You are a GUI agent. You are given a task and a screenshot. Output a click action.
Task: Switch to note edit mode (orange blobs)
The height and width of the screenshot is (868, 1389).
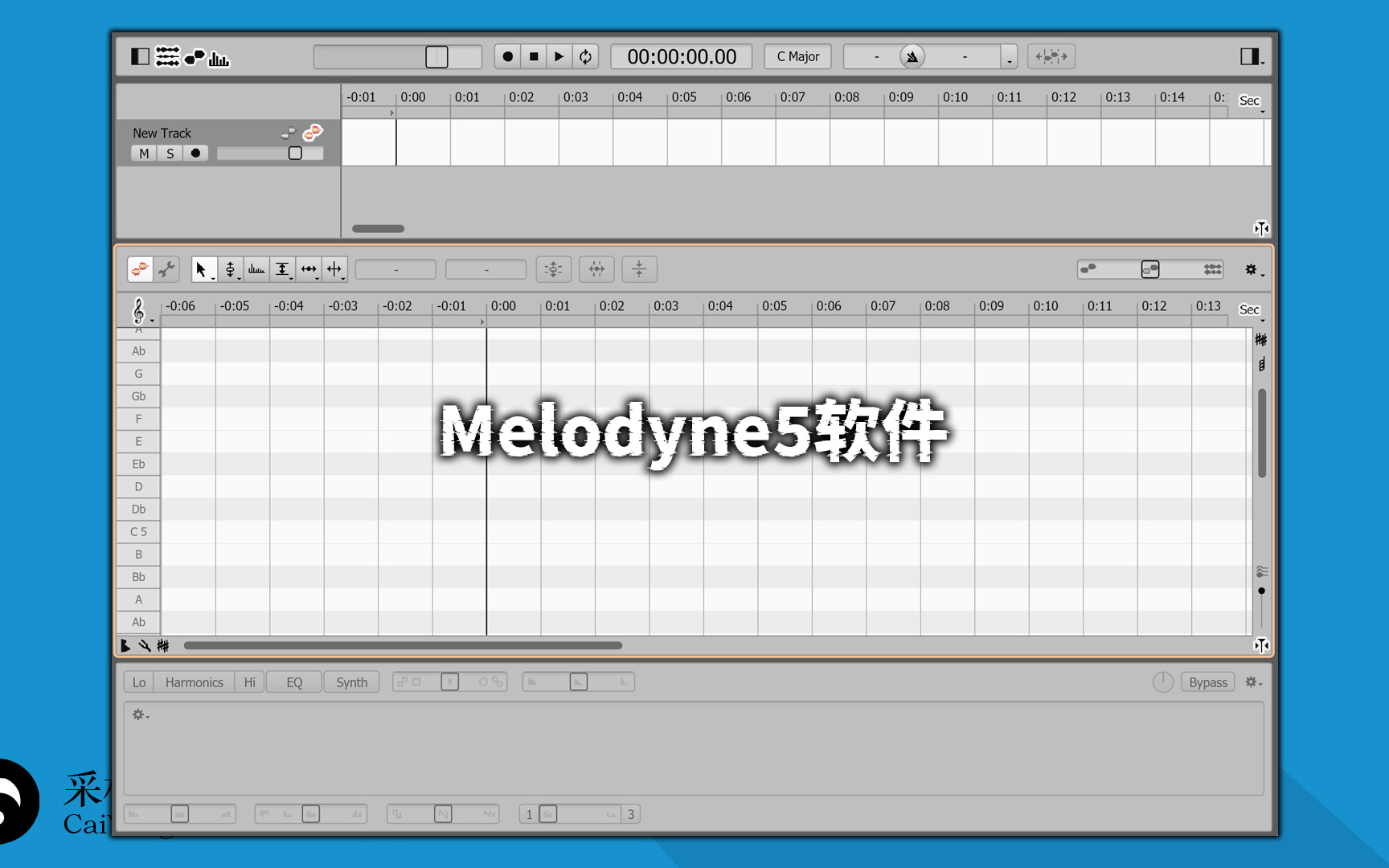[140, 269]
